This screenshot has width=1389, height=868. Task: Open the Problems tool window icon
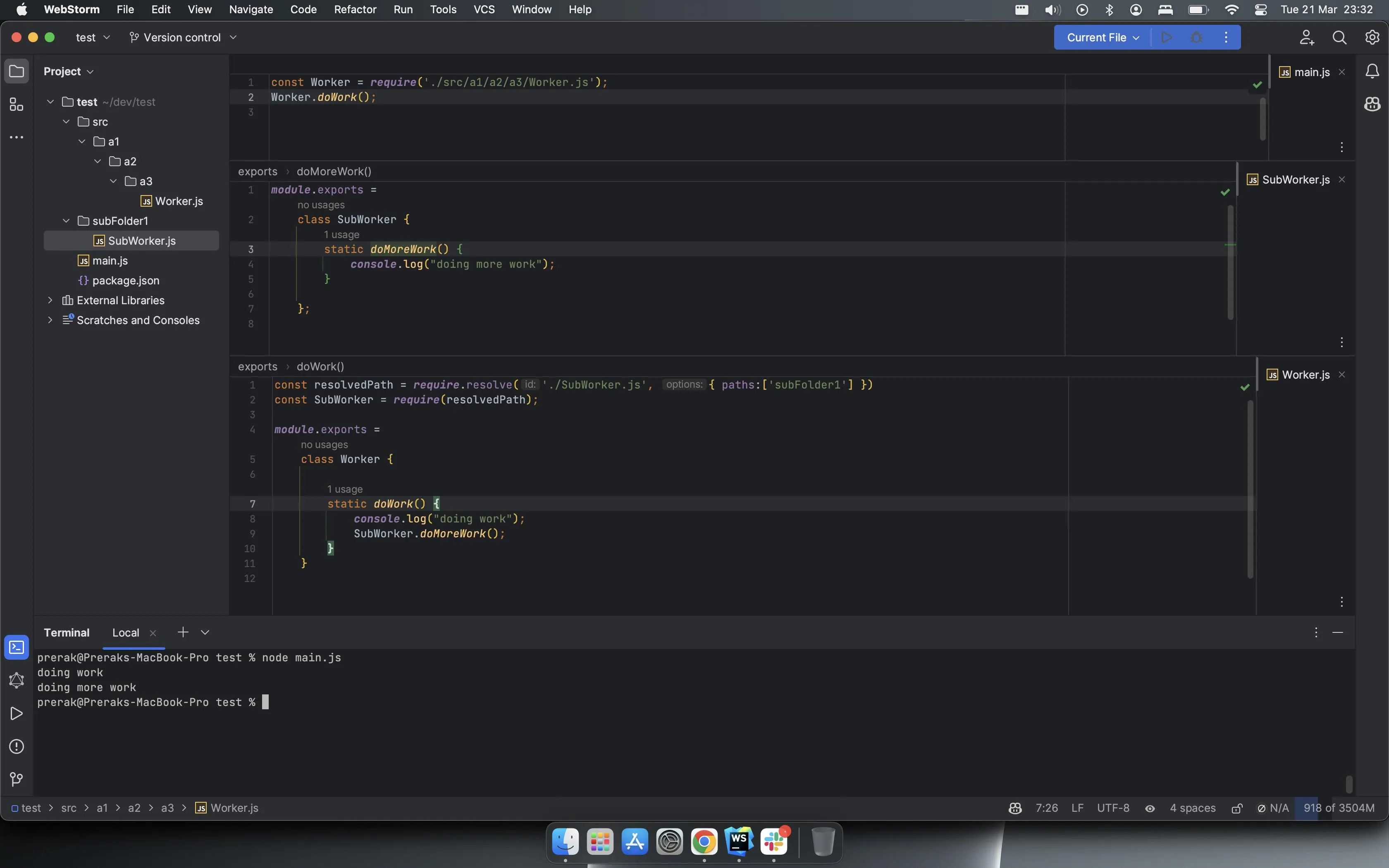point(16,746)
